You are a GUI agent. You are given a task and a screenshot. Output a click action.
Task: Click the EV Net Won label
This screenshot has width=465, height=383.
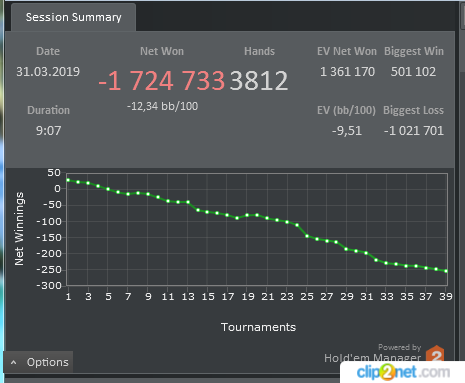[x=347, y=51]
